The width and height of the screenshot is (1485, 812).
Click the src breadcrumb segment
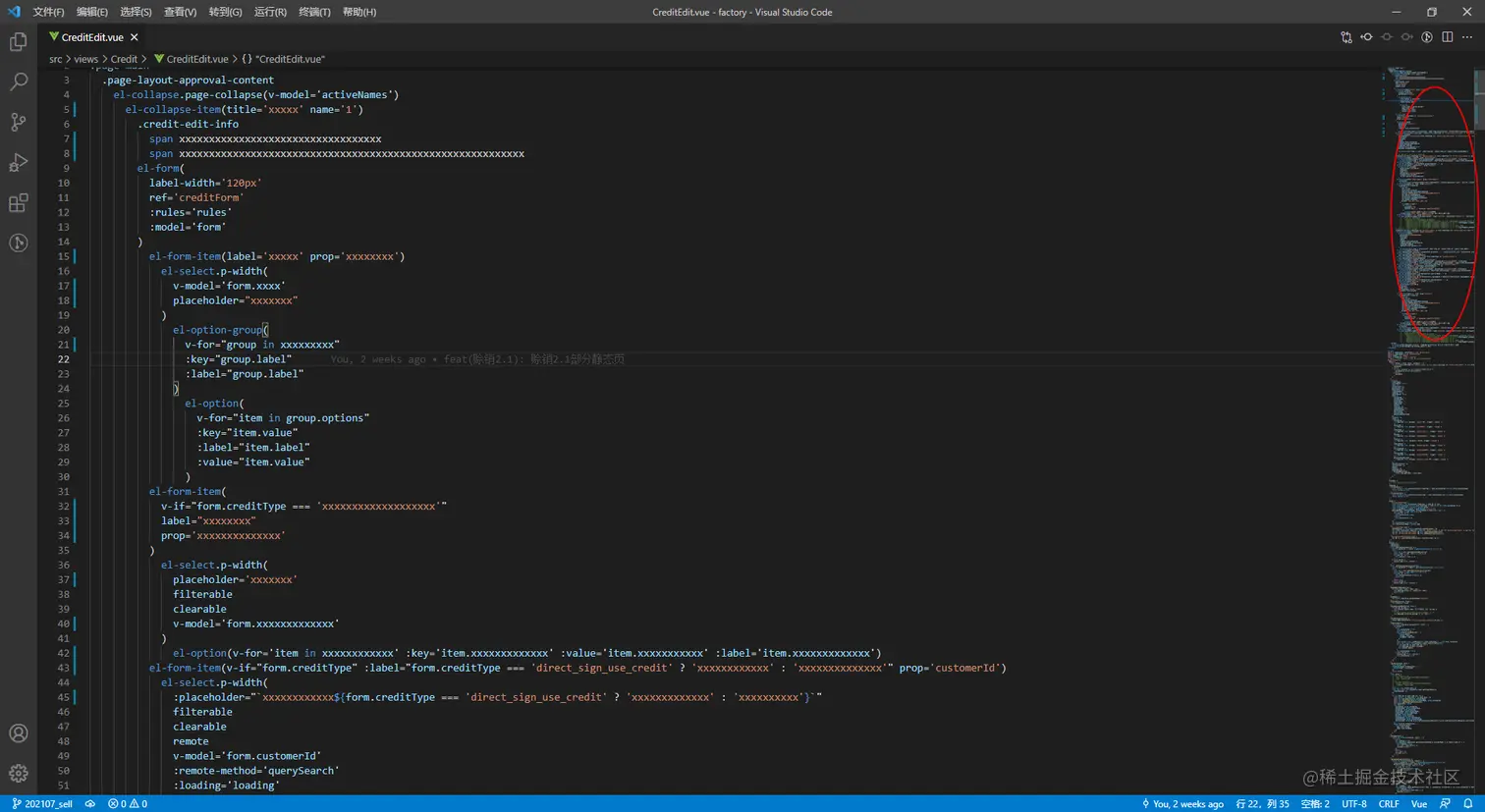pos(56,59)
